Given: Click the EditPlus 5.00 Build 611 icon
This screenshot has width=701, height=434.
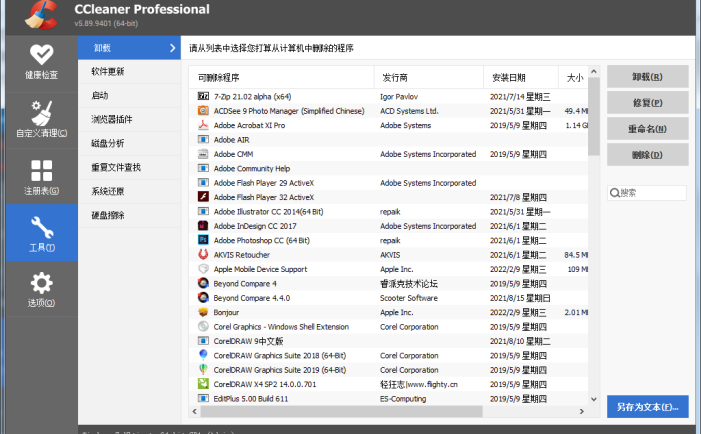Looking at the screenshot, I should tap(203, 398).
